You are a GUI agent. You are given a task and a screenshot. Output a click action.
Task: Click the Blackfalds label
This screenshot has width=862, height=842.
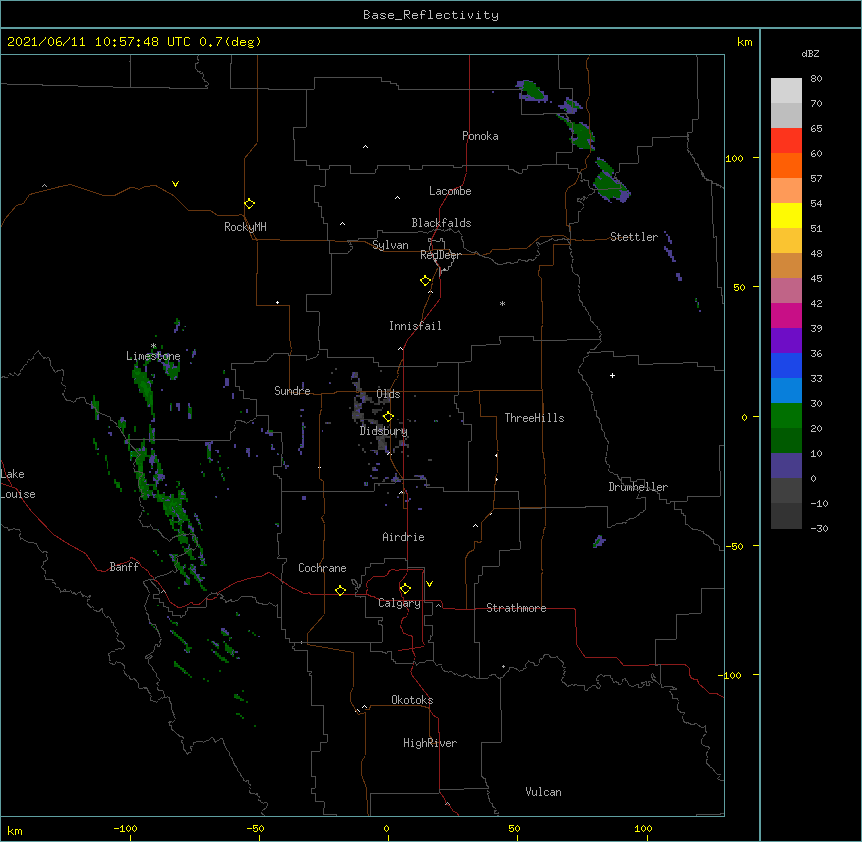coord(441,223)
